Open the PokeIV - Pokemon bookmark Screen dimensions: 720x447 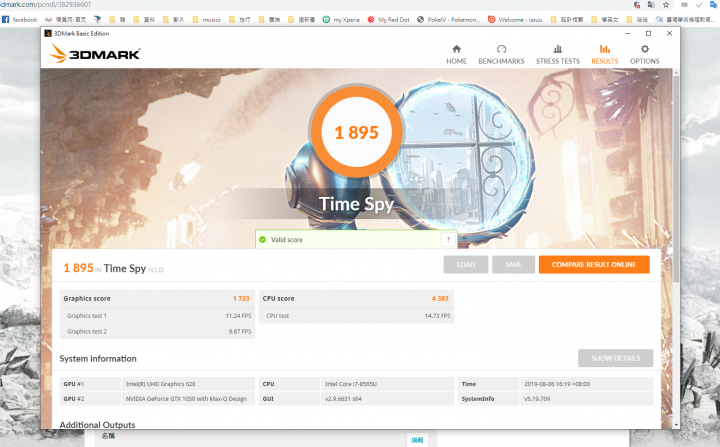tap(449, 20)
